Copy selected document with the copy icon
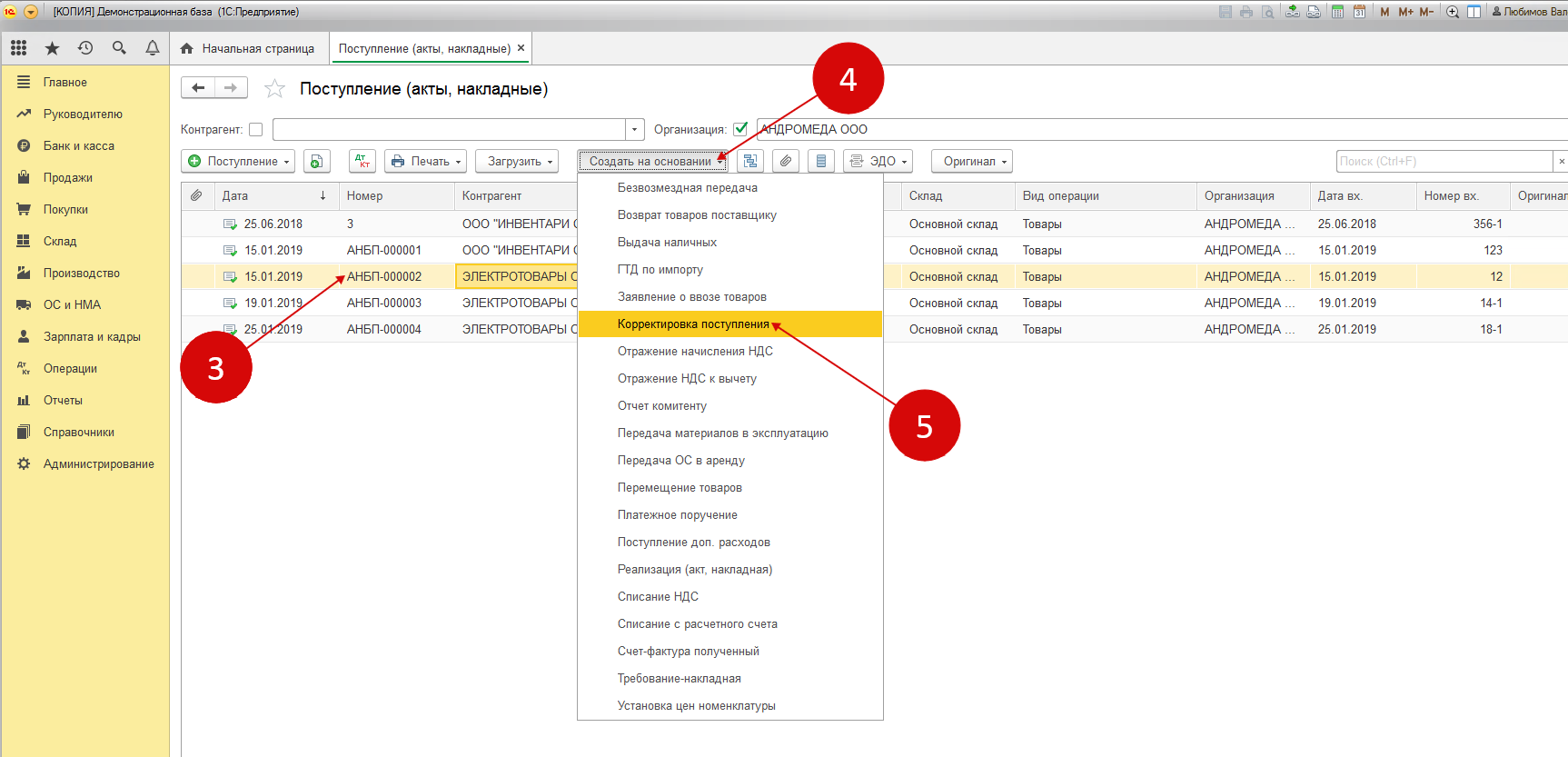Image resolution: width=1568 pixels, height=757 pixels. (316, 161)
